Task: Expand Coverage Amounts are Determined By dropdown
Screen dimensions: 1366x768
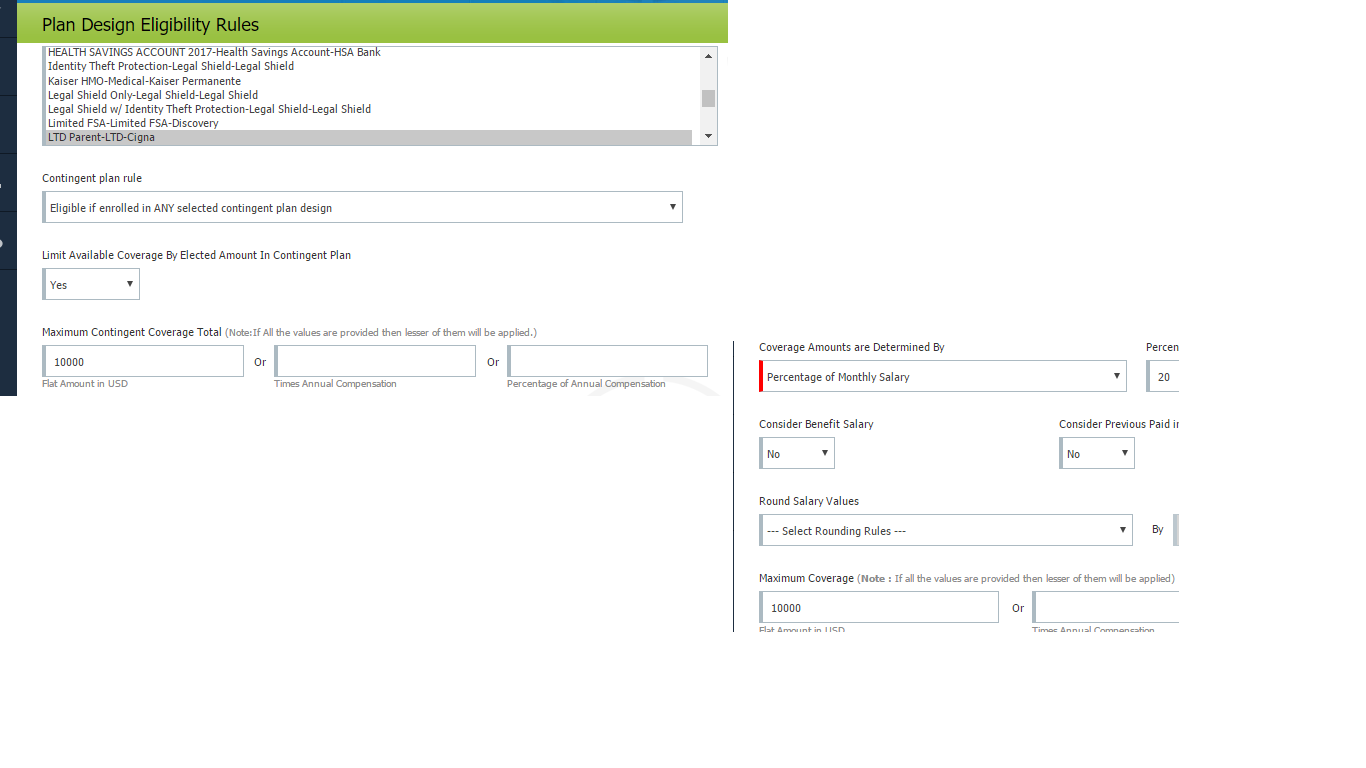Action: [943, 377]
